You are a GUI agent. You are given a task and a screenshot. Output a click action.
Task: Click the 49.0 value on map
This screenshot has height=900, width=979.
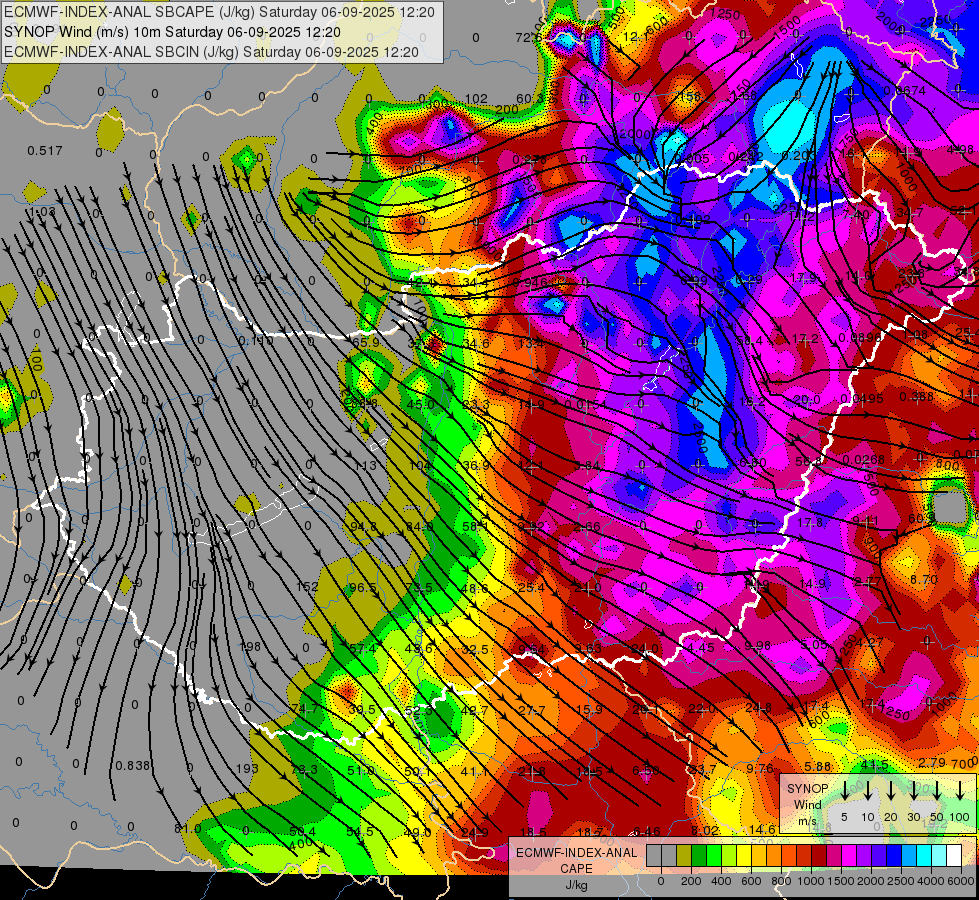418,832
